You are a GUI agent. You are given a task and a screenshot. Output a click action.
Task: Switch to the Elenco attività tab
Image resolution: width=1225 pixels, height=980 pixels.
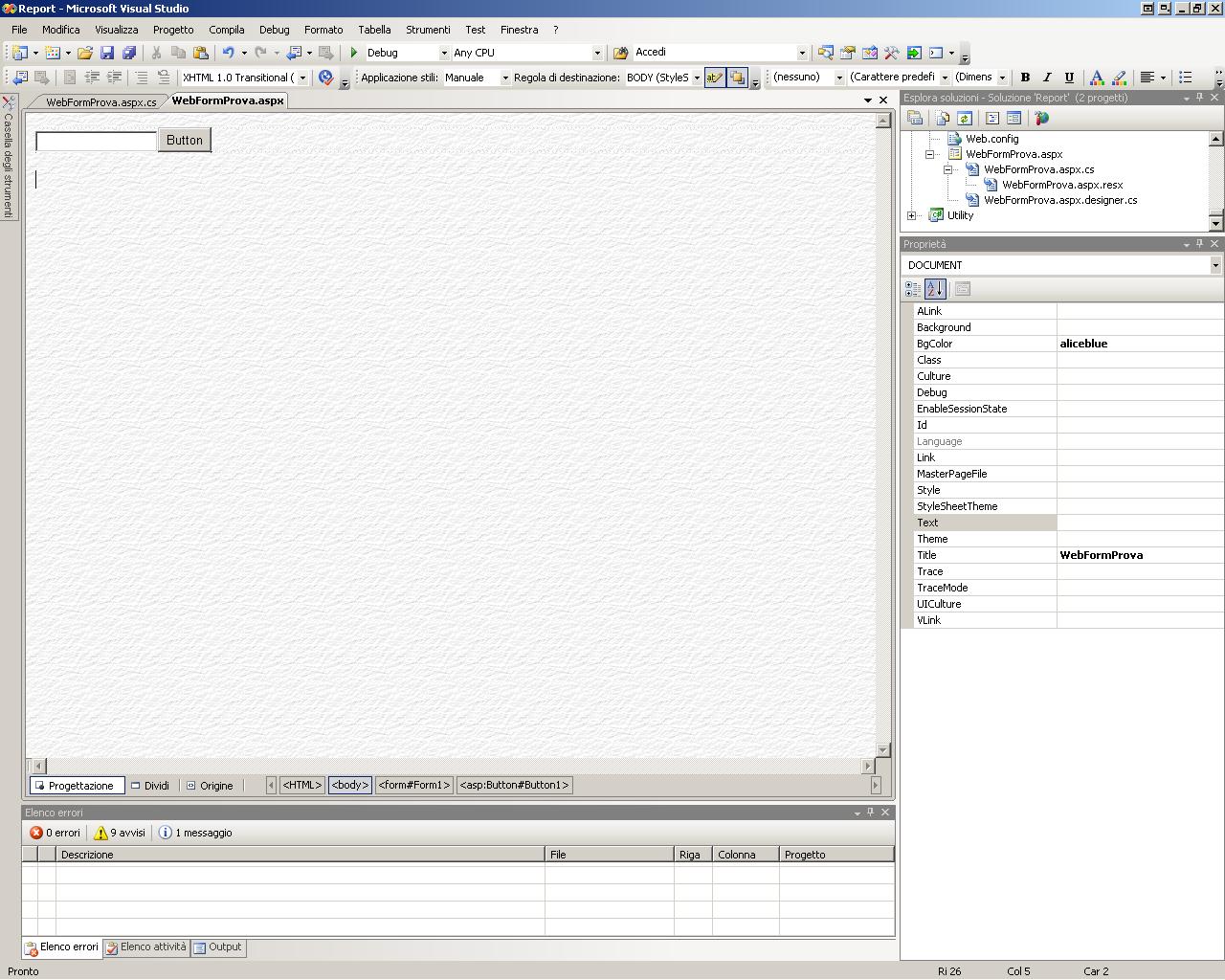pos(146,947)
